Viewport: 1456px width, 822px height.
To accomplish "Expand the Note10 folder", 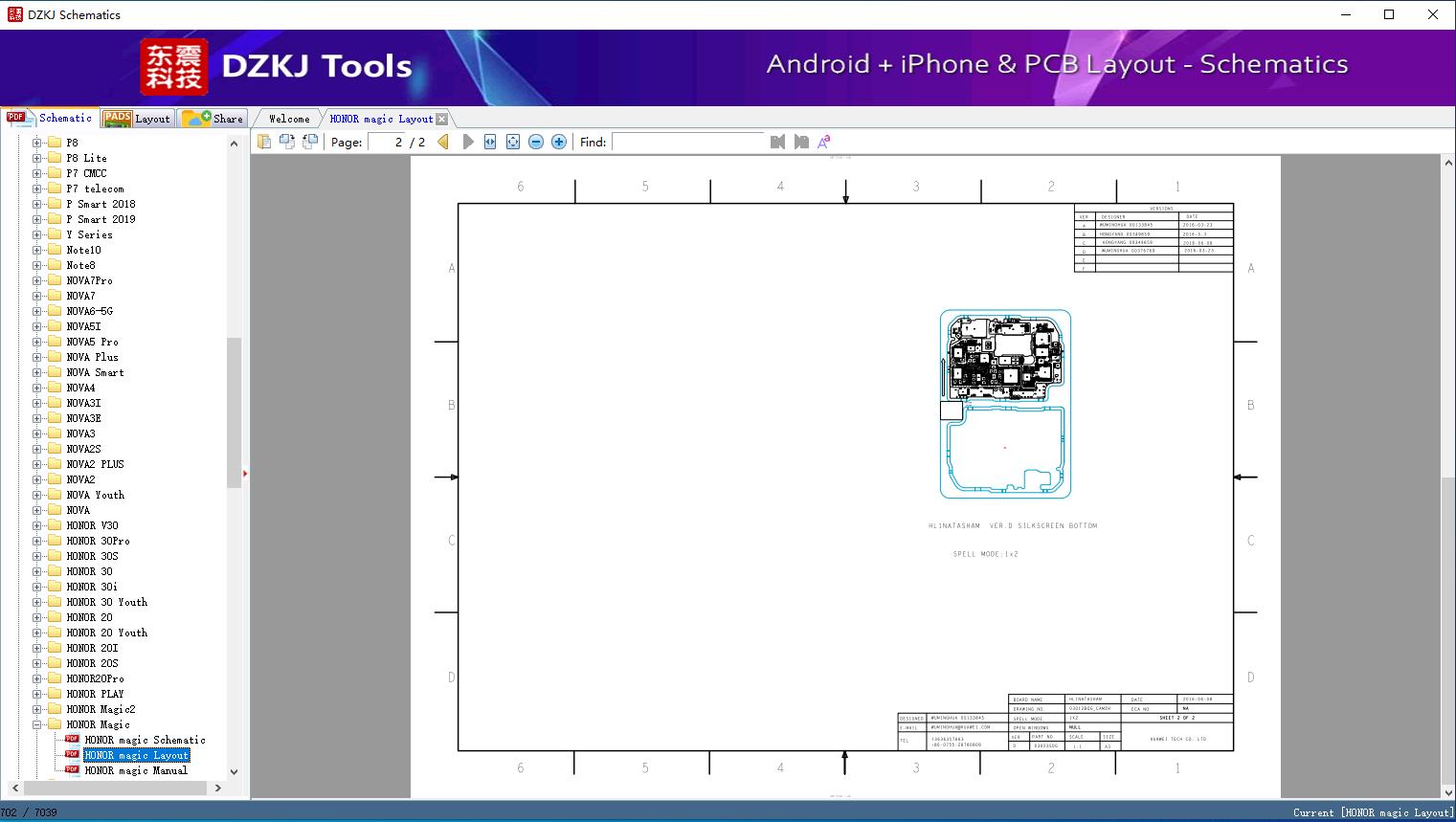I will (37, 250).
